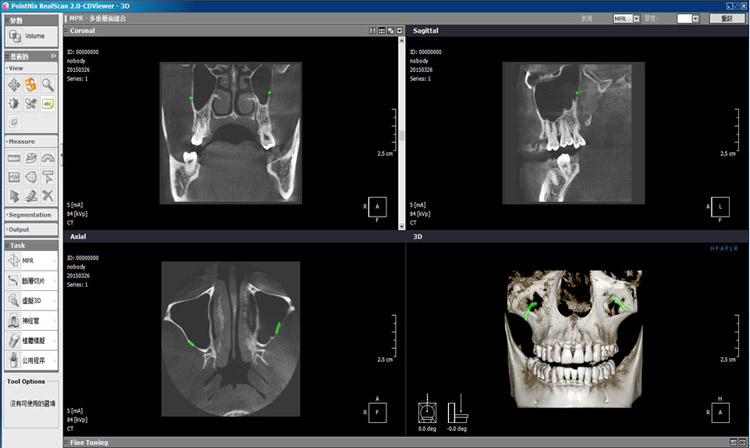The image size is (750, 448).
Task: Pick the arrow pointer select tool
Action: point(14,196)
